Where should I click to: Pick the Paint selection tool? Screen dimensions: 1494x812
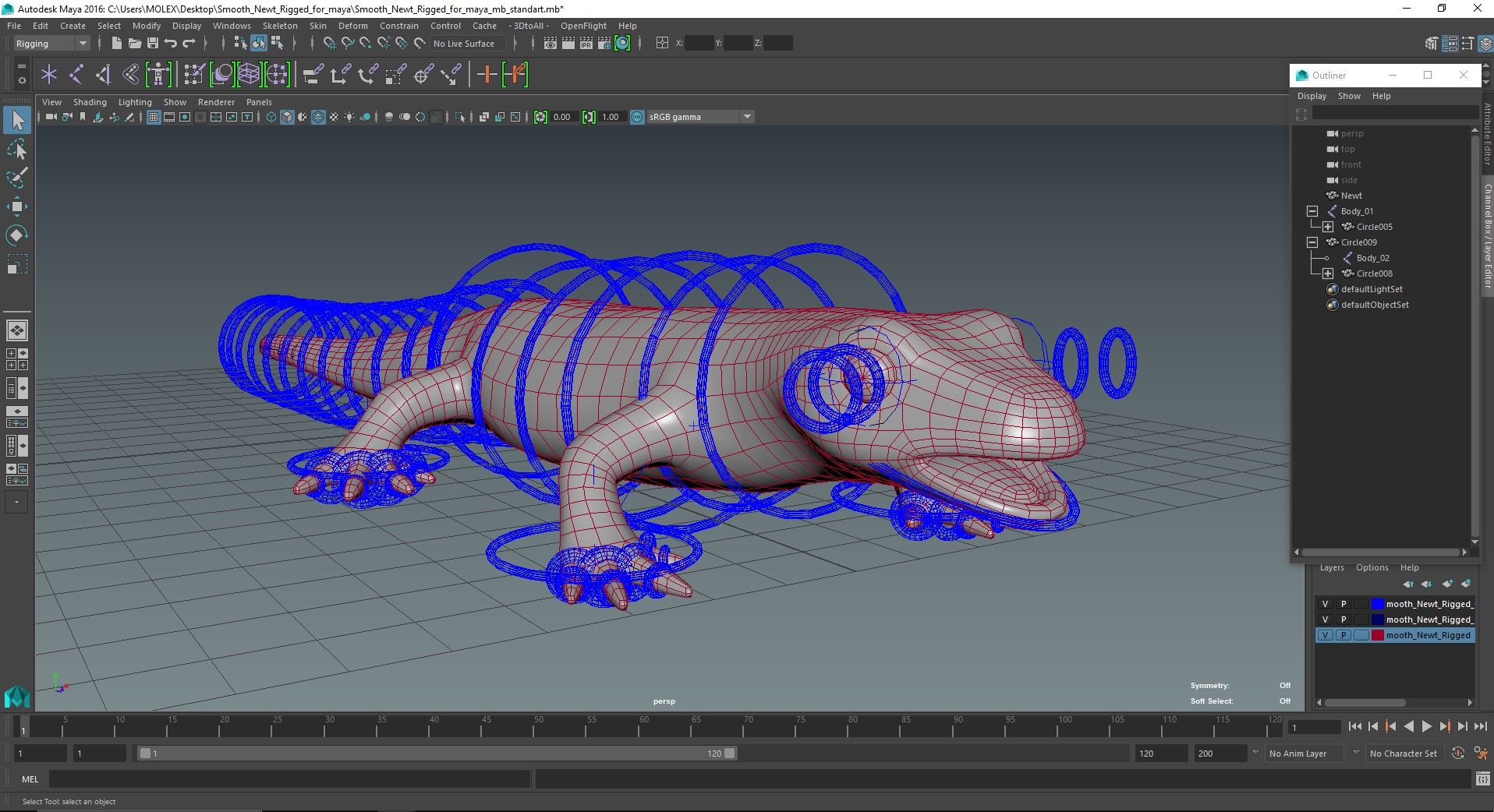coord(17,178)
